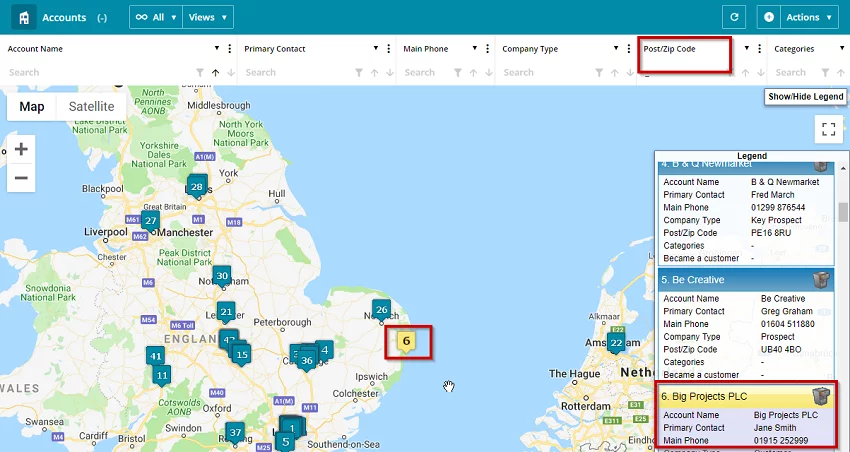The width and height of the screenshot is (850, 452).
Task: Zoom out on the map
Action: coord(21,178)
